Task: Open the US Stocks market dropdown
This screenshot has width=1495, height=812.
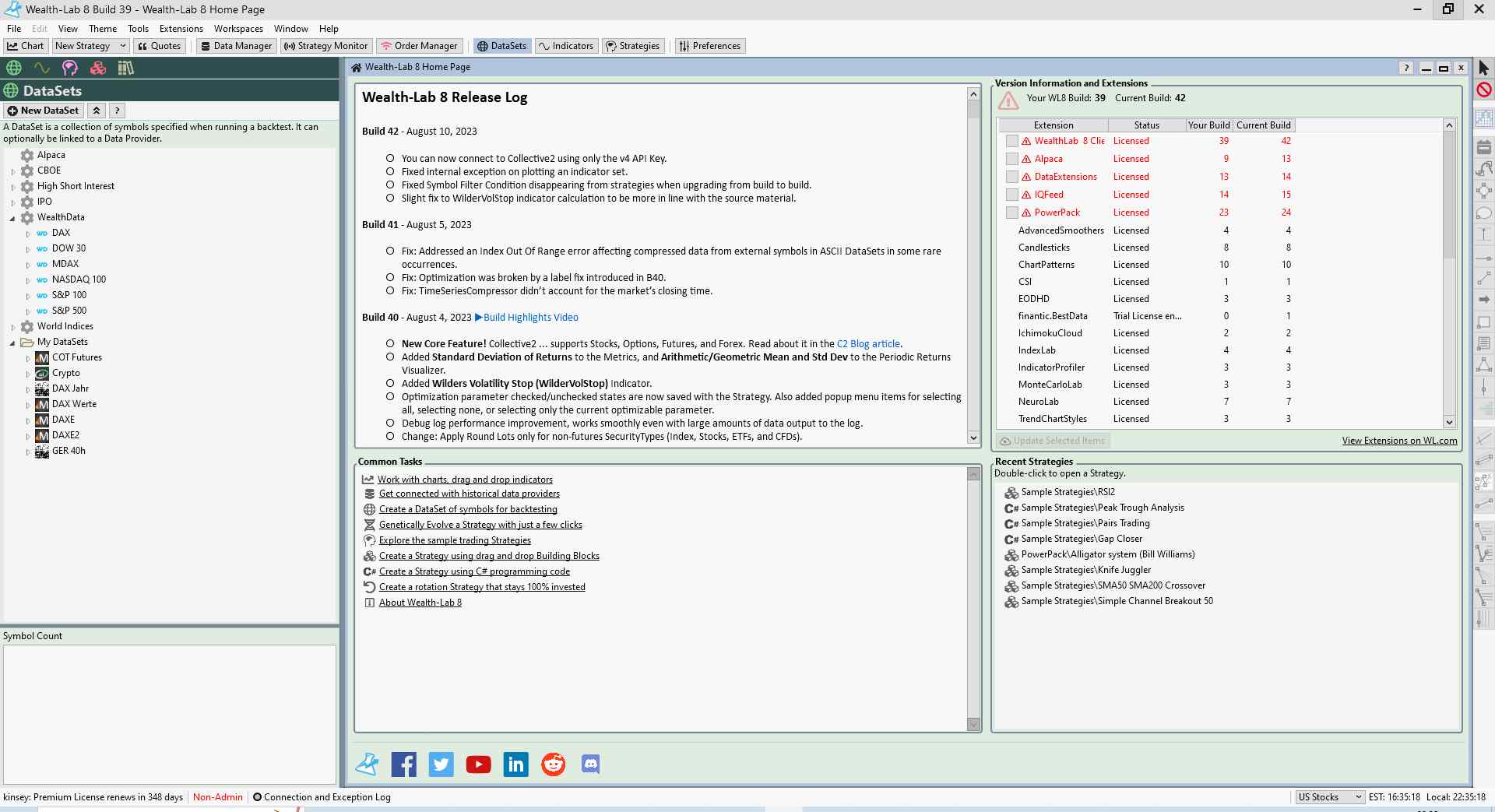Action: [x=1330, y=797]
